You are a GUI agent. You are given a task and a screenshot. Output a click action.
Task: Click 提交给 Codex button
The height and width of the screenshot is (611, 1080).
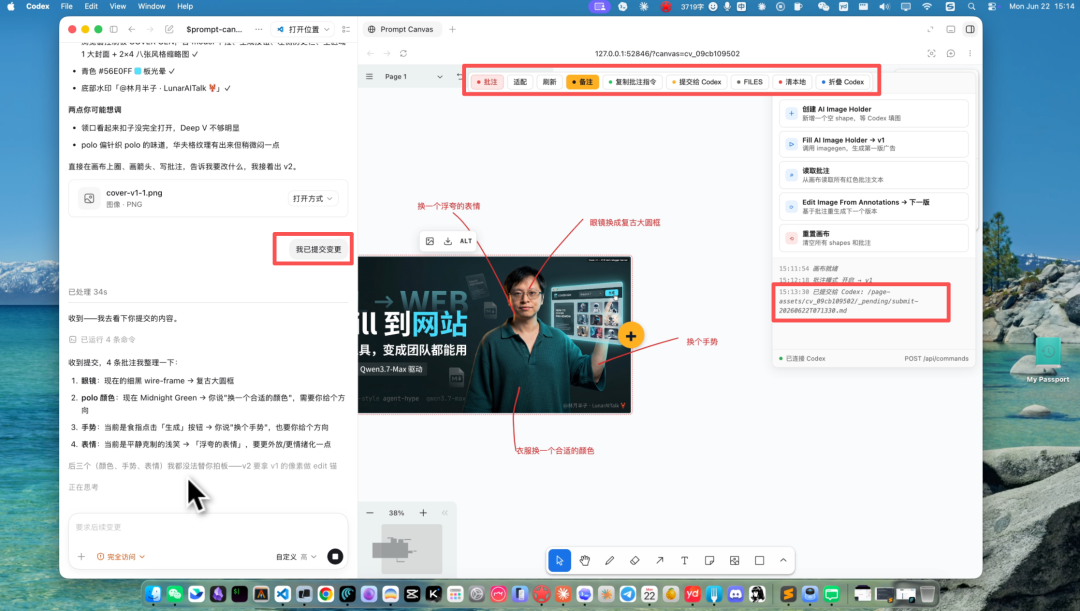click(x=697, y=82)
